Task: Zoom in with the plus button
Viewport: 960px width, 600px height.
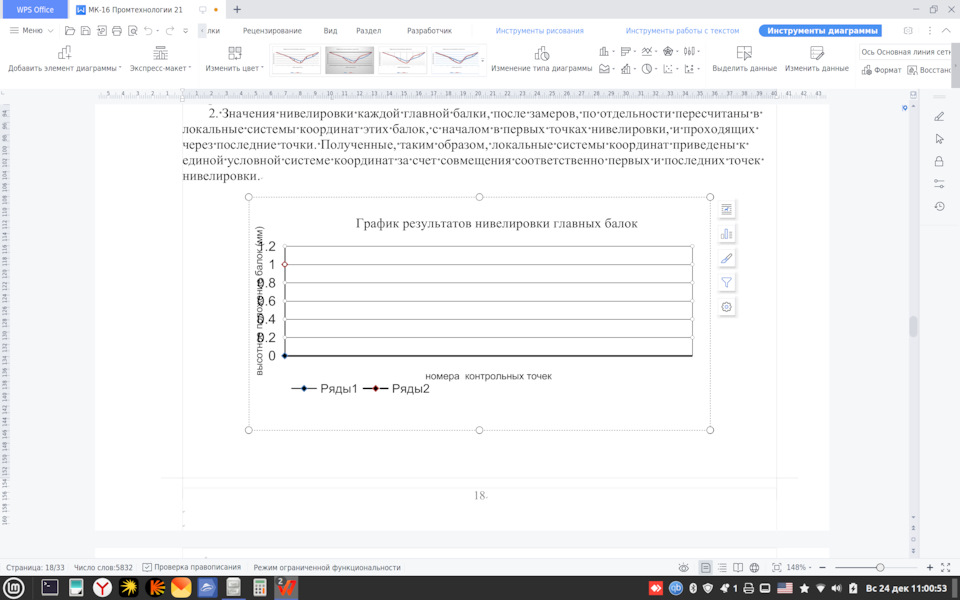Action: 929,568
